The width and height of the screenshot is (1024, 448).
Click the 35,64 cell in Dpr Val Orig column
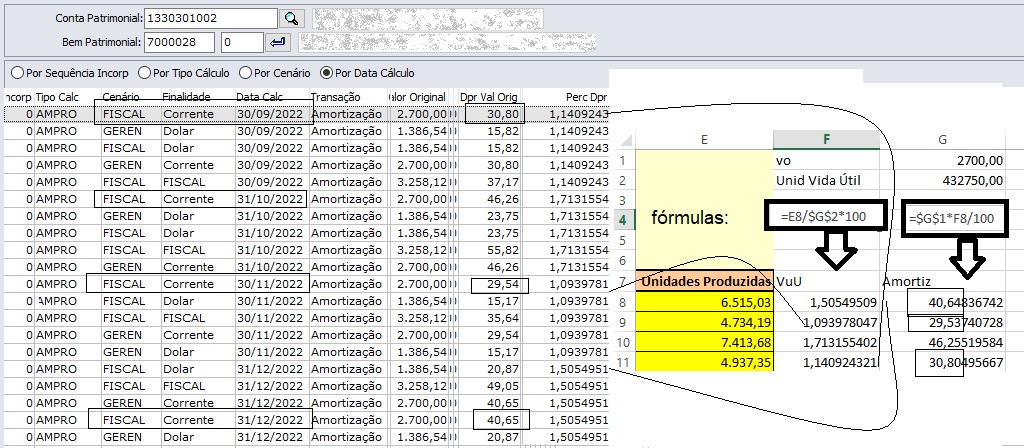506,317
